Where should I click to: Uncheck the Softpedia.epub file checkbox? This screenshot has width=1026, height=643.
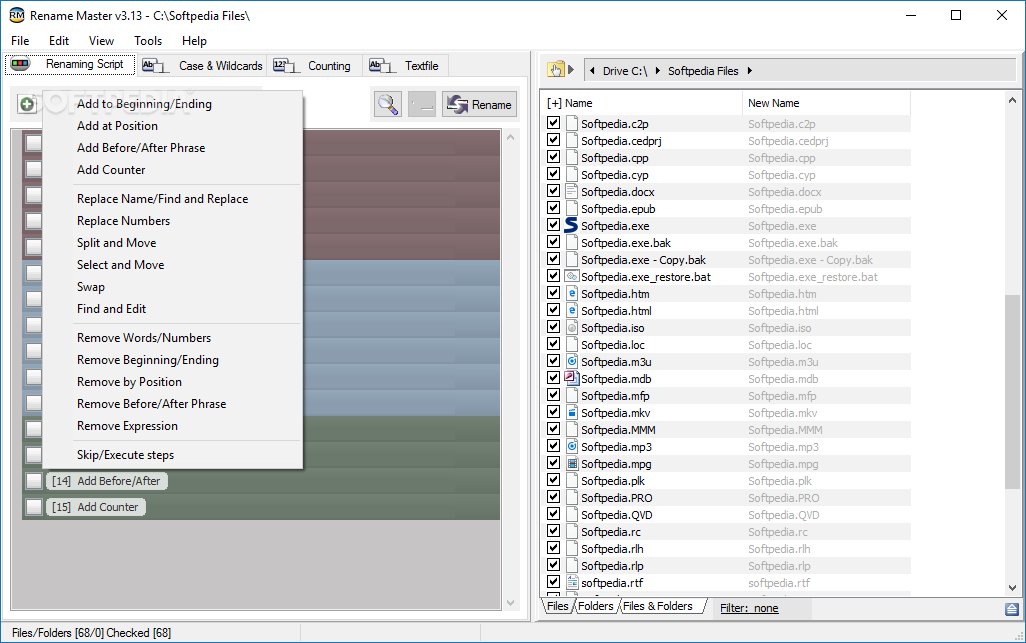pyautogui.click(x=554, y=208)
